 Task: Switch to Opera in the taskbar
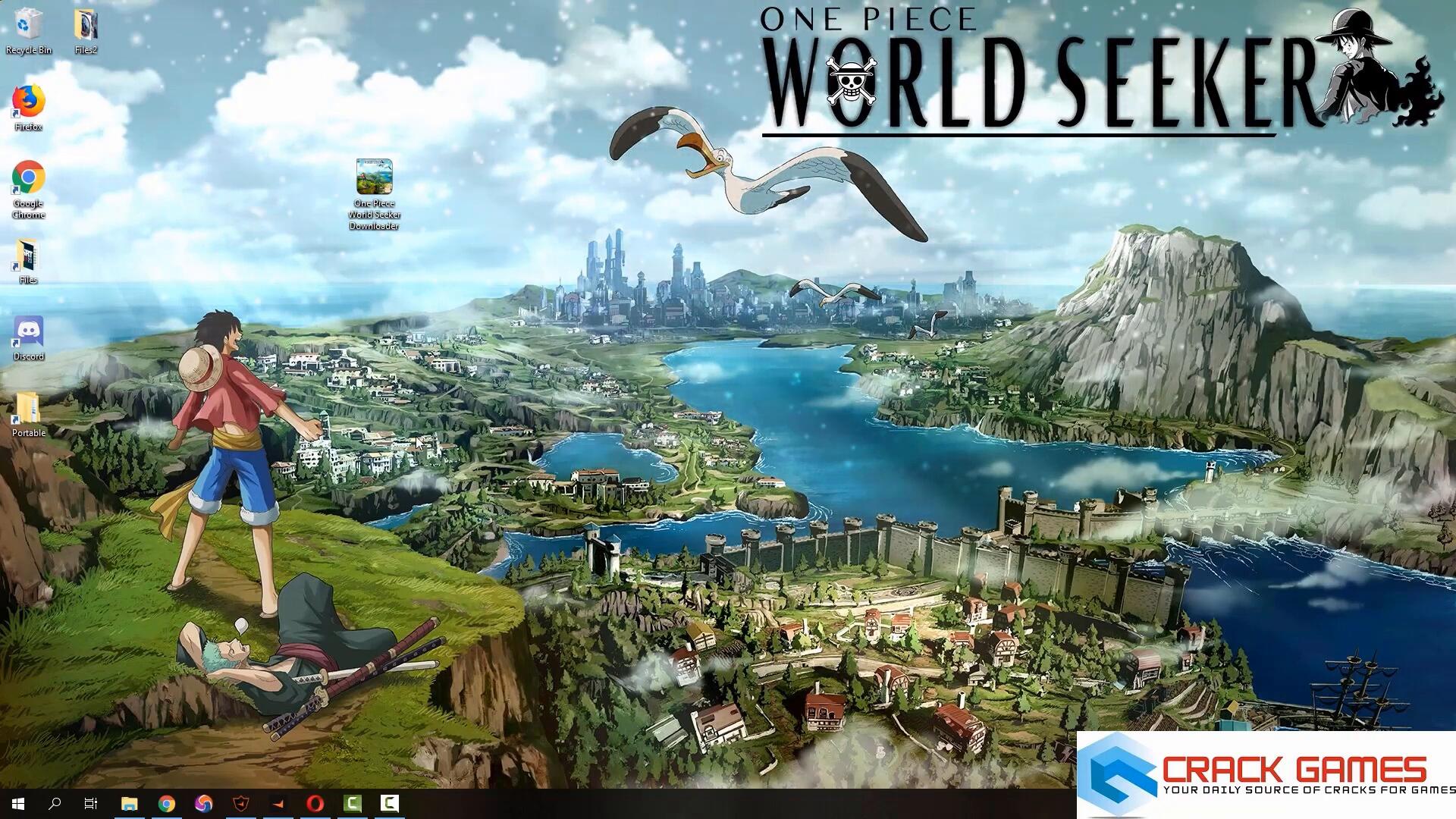point(315,803)
